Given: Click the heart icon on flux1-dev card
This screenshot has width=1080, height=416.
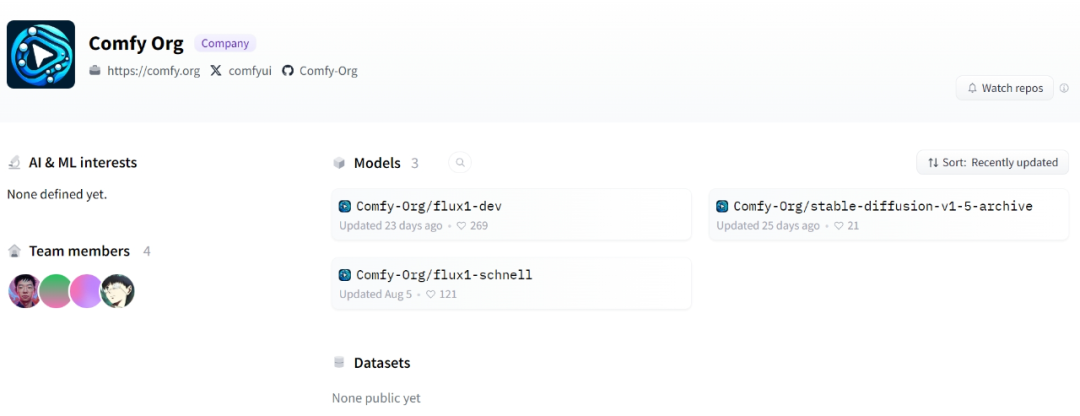Looking at the screenshot, I should coord(461,225).
